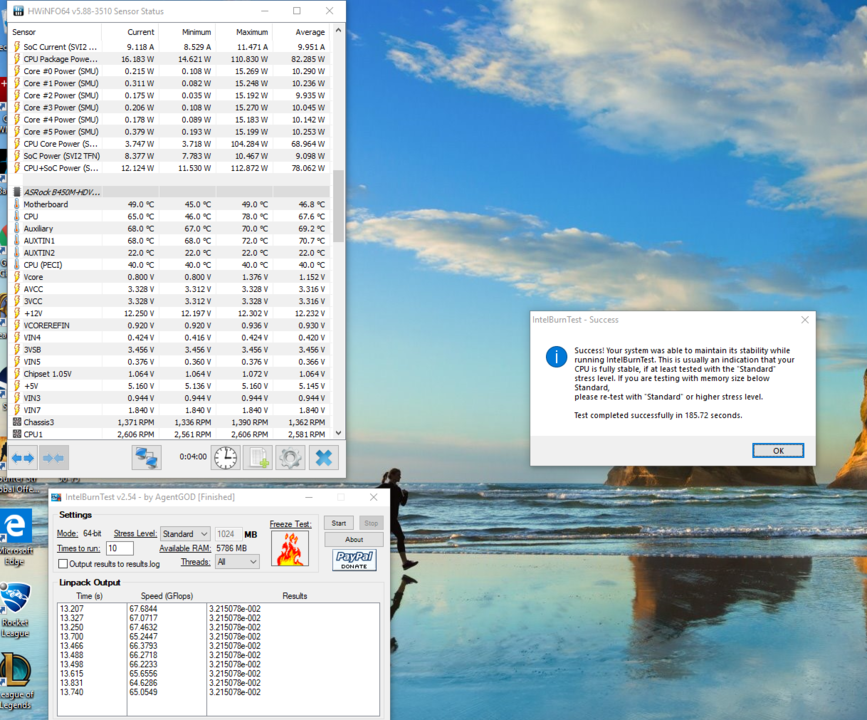Screen dimensions: 867x720
Task: Open Microsoft Edge desktop shortcut
Action: point(15,537)
